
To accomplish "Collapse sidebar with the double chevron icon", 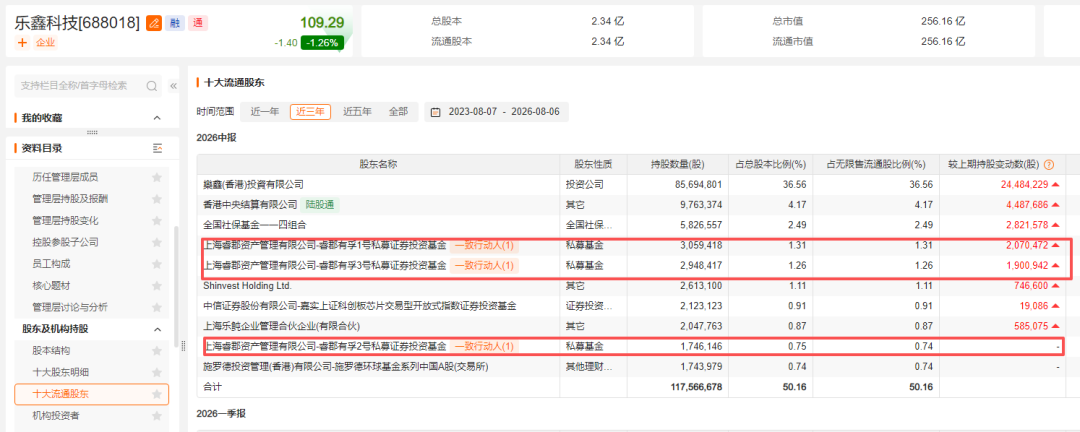I will (x=173, y=86).
